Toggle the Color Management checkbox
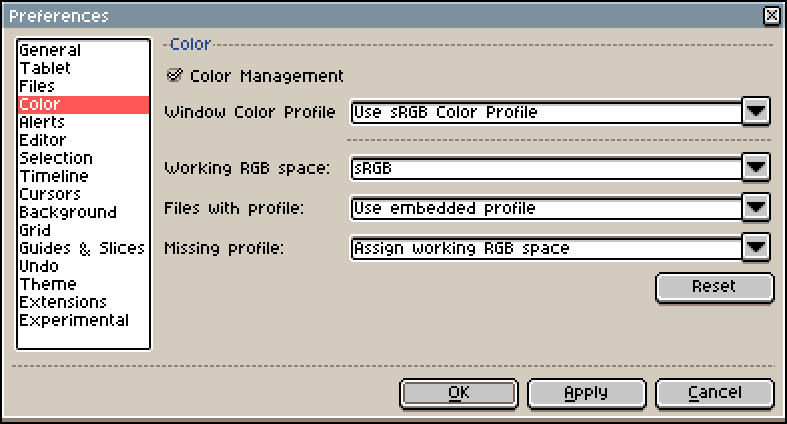The image size is (787, 424). [176, 75]
